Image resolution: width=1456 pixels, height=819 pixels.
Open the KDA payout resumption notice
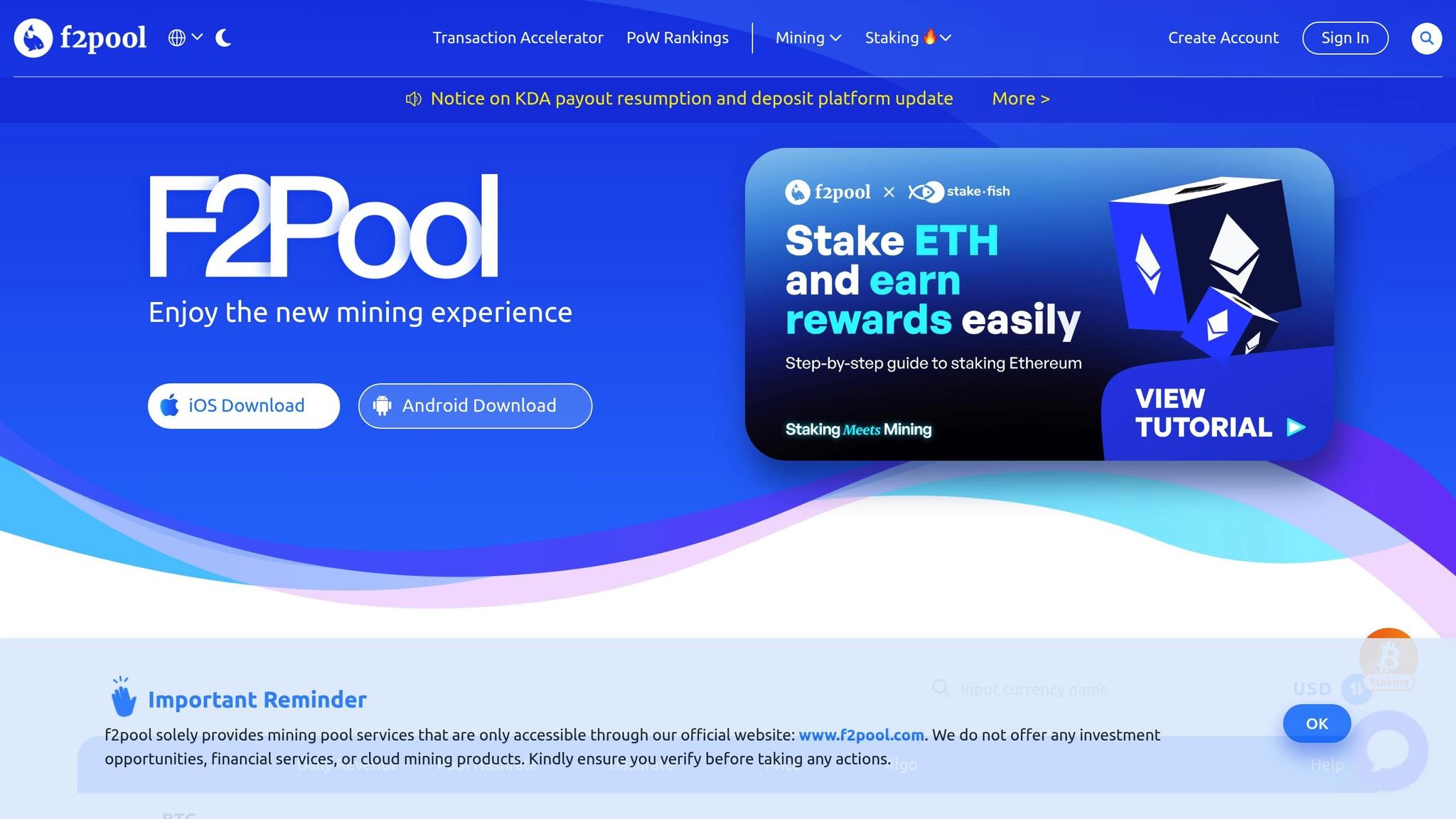(x=691, y=99)
